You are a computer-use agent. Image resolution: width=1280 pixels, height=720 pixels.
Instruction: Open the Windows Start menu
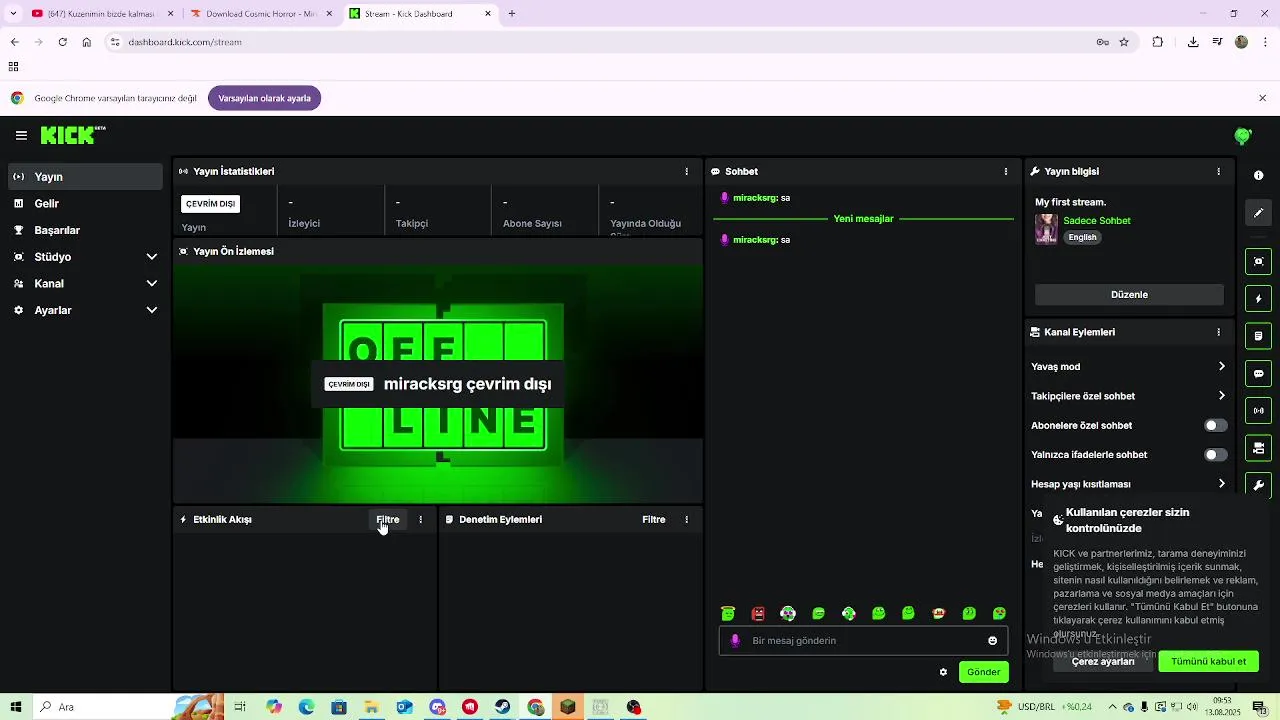click(16, 707)
